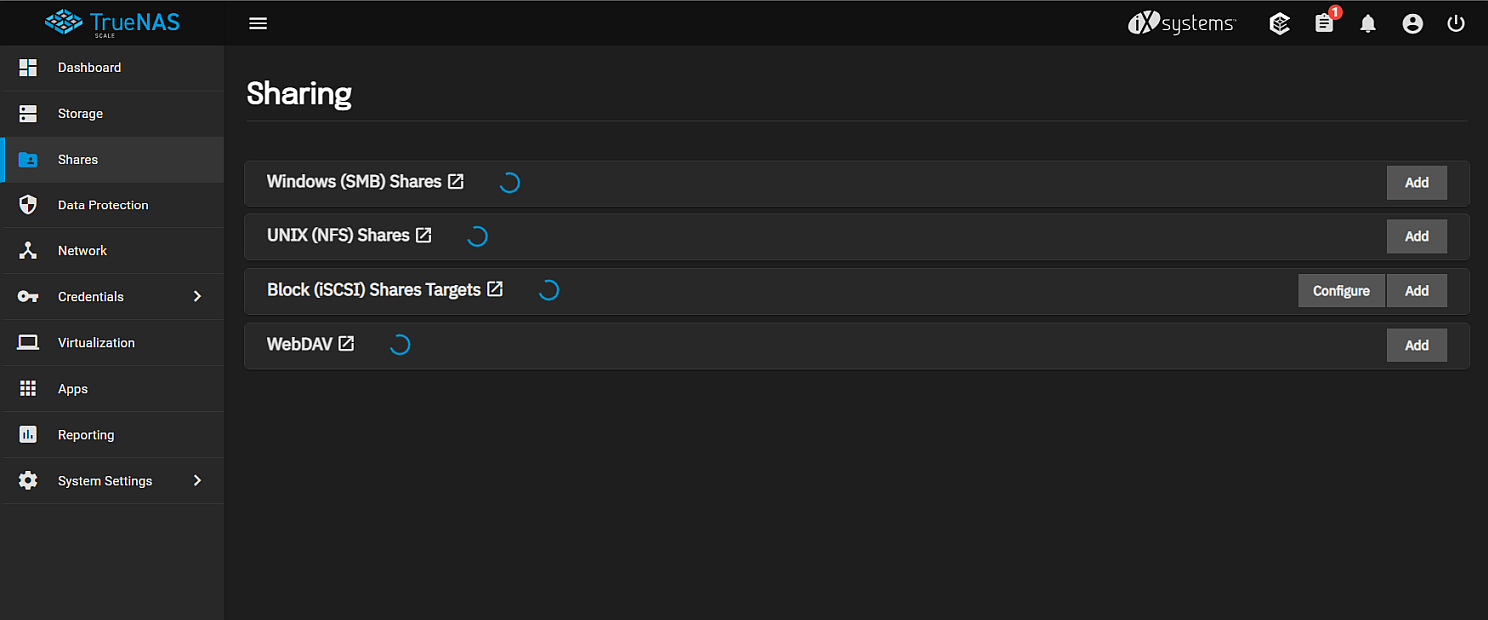Open Block (iSCSI) Shares external link icon

click(495, 290)
